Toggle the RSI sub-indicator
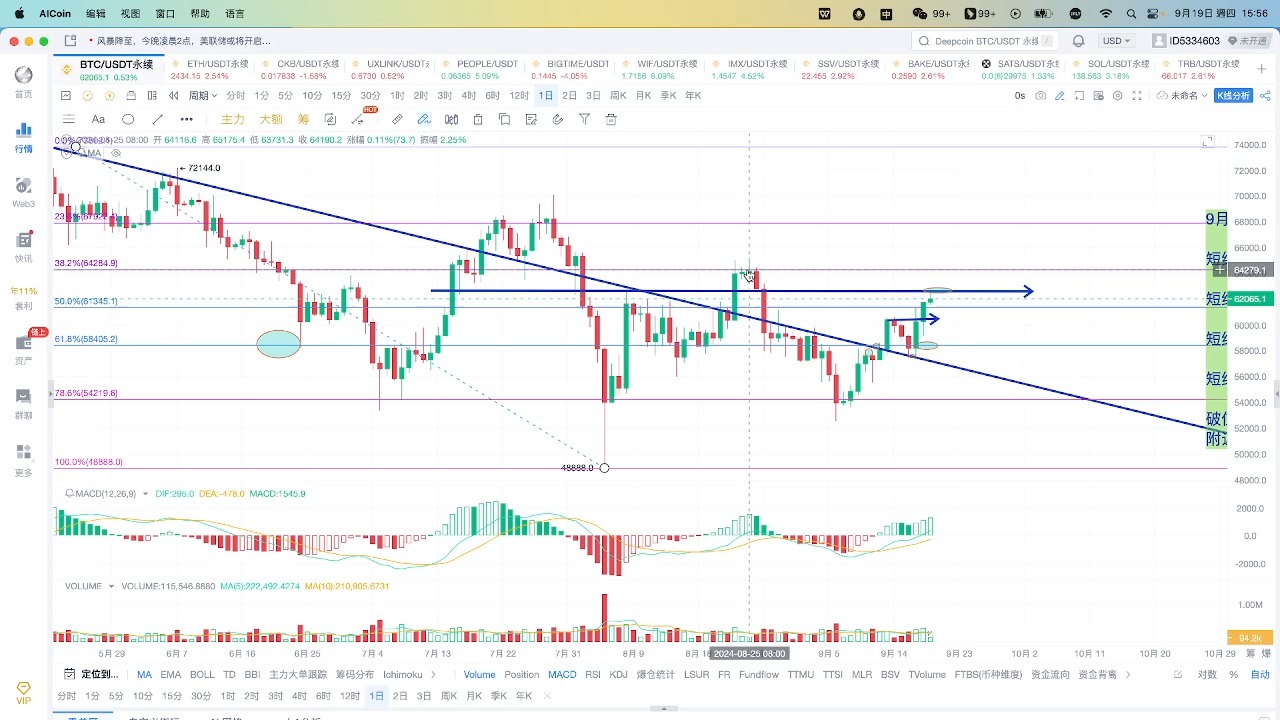1280x720 pixels. click(593, 675)
